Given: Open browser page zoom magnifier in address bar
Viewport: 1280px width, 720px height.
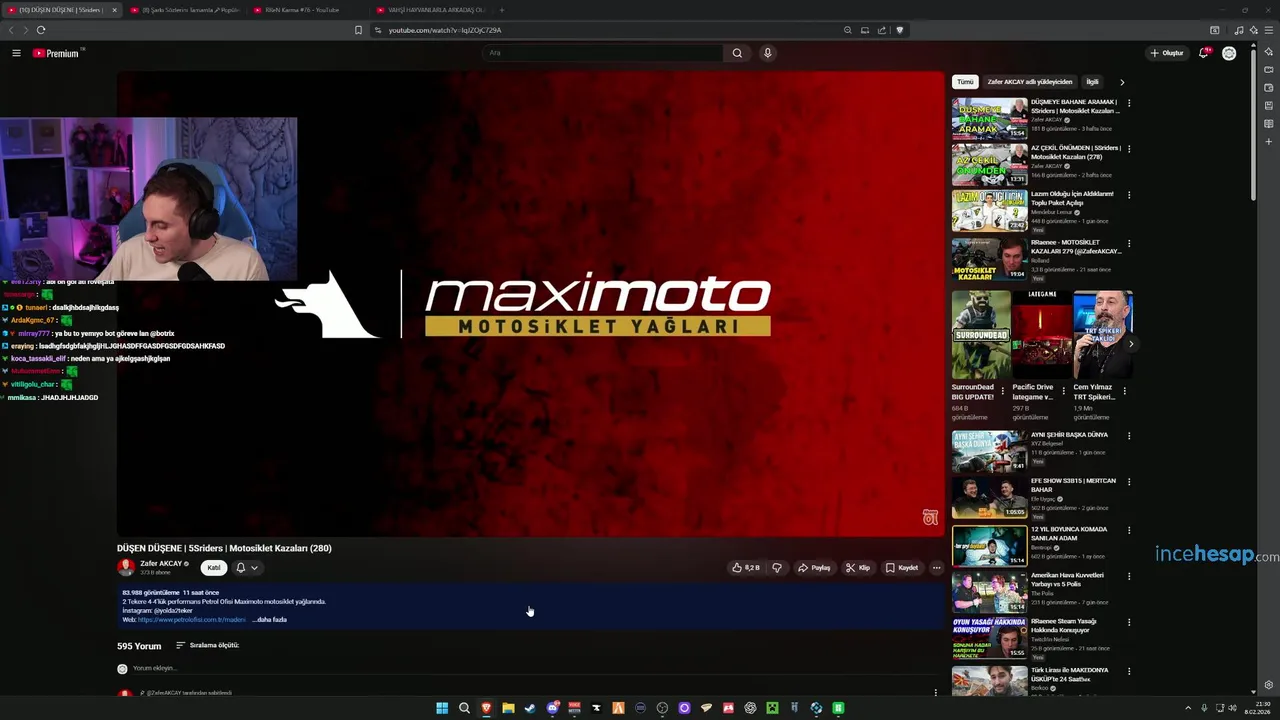Looking at the screenshot, I should pos(848,30).
